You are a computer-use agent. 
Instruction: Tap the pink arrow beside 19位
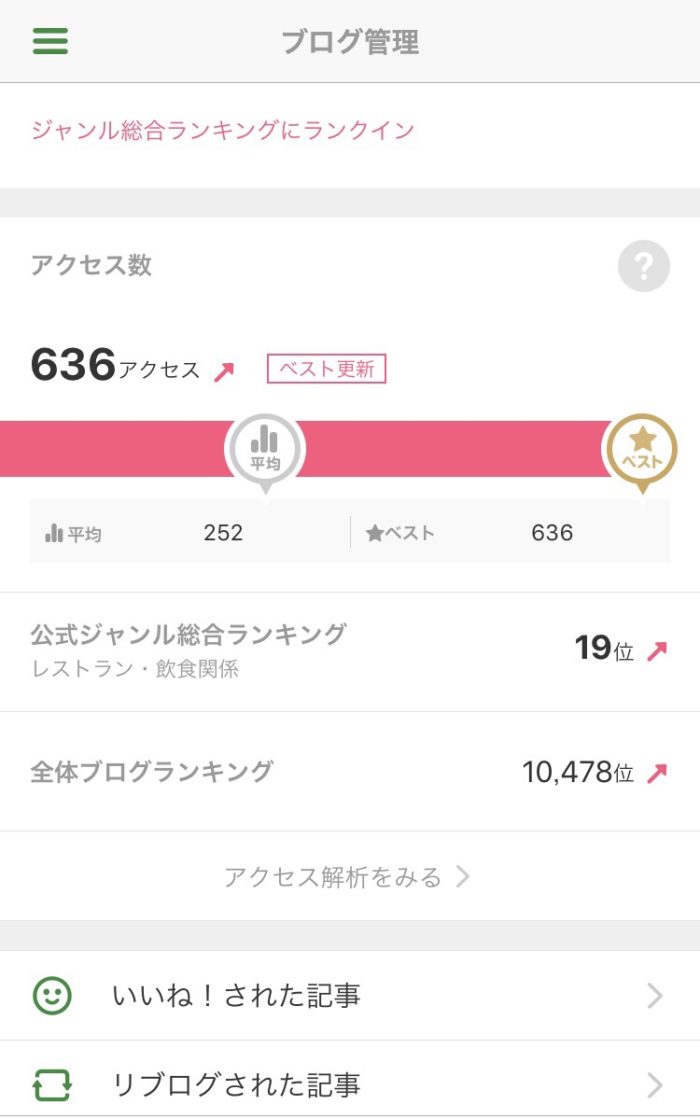click(657, 652)
